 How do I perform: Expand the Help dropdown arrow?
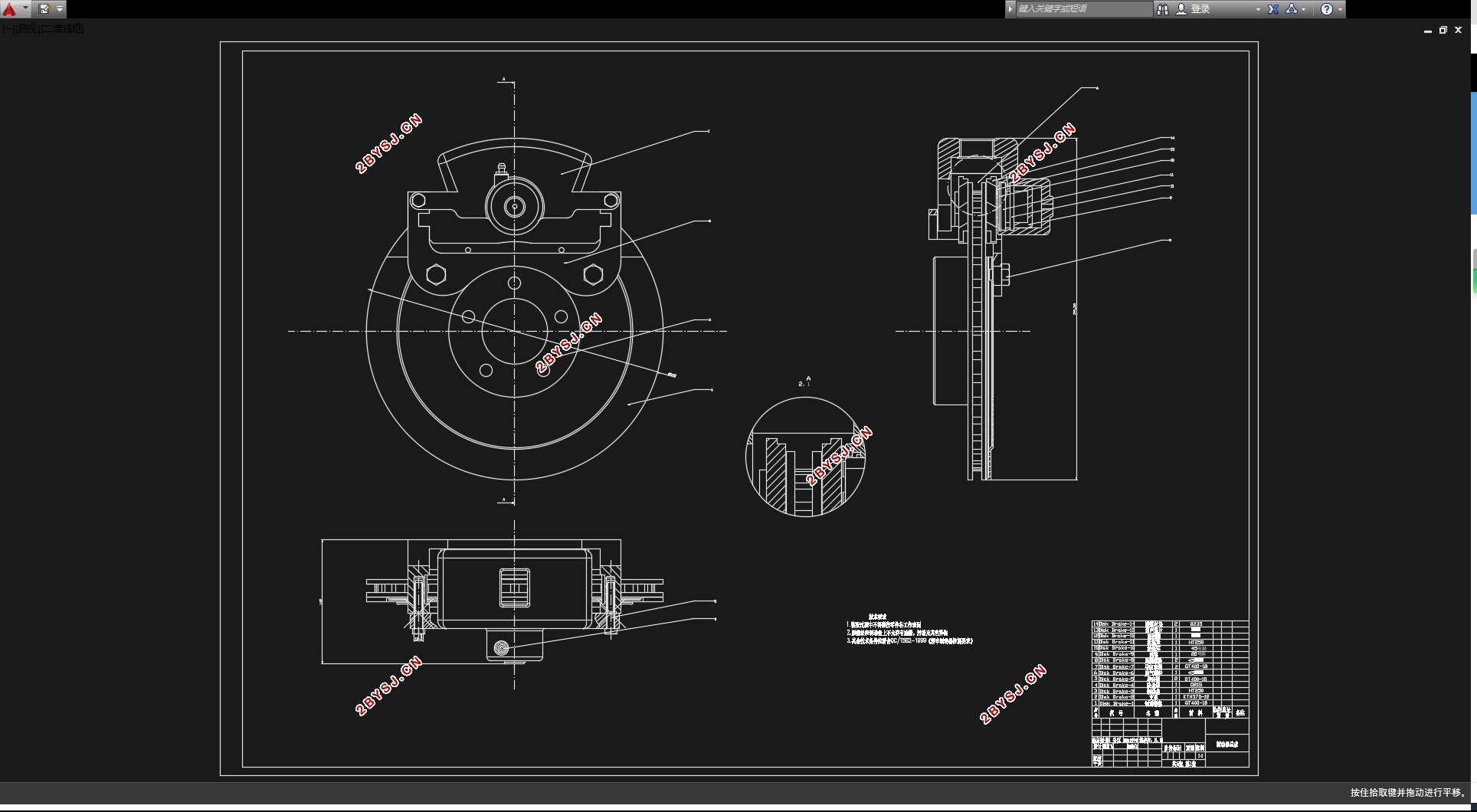tap(1340, 9)
